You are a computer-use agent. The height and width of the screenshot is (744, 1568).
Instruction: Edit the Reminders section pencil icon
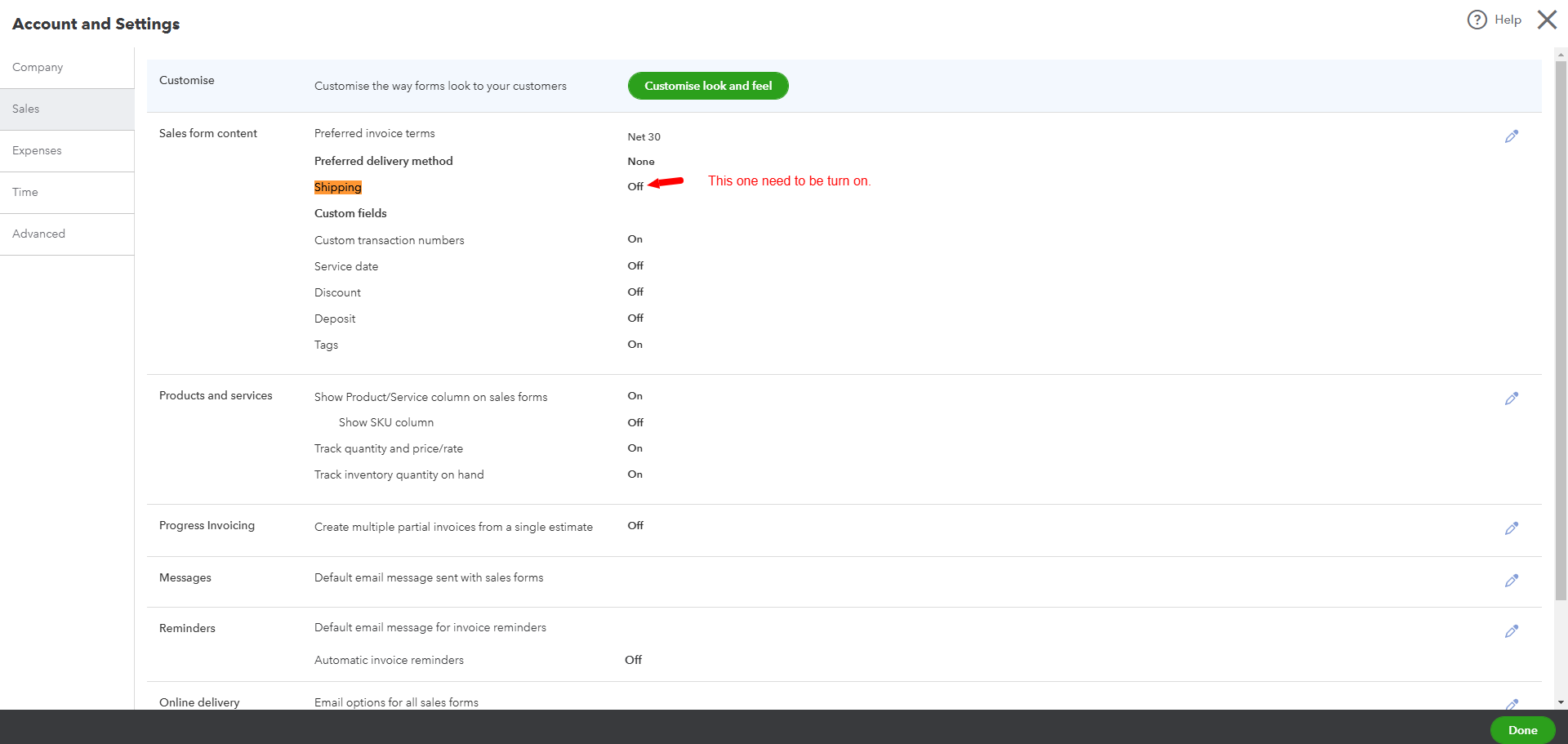1512,631
